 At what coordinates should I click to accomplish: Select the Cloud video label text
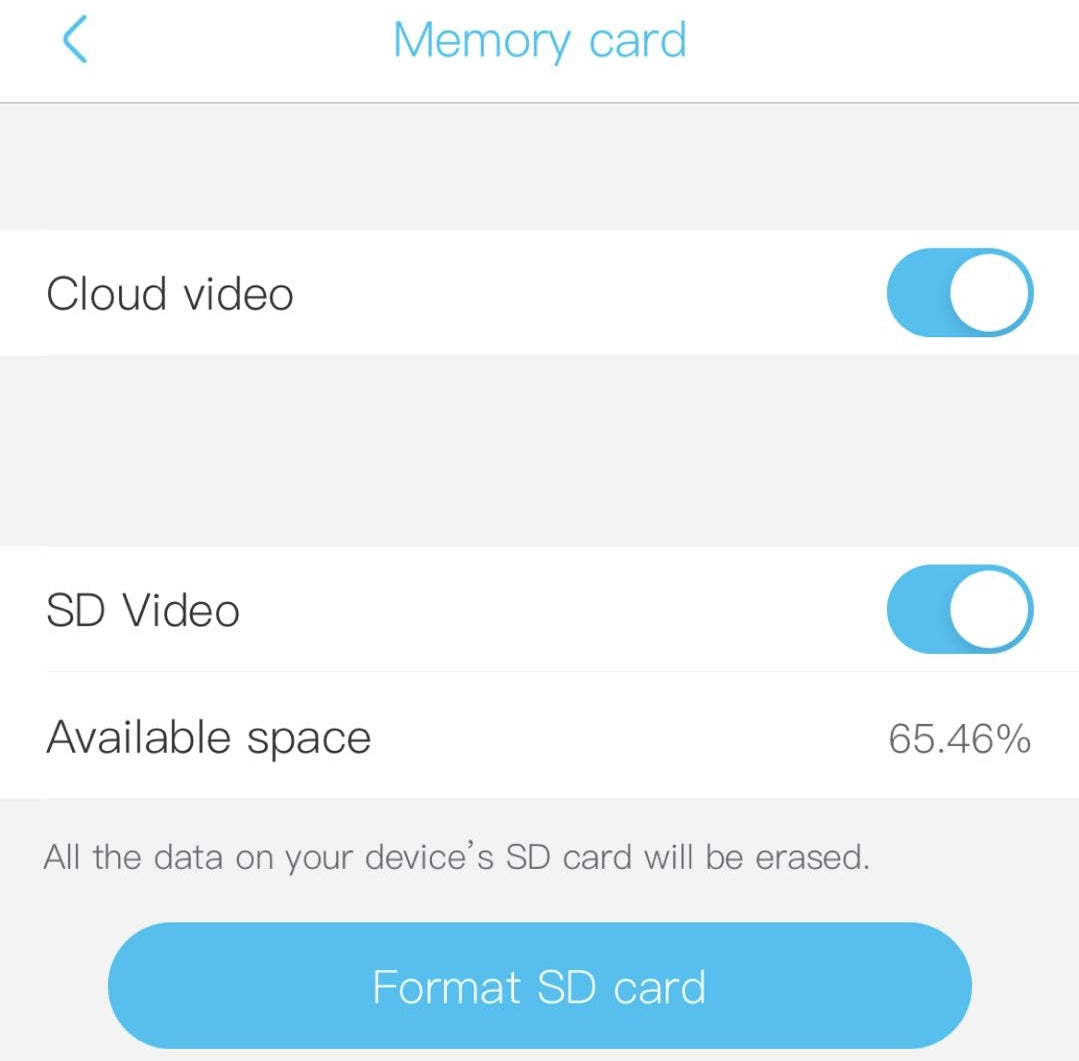[170, 294]
